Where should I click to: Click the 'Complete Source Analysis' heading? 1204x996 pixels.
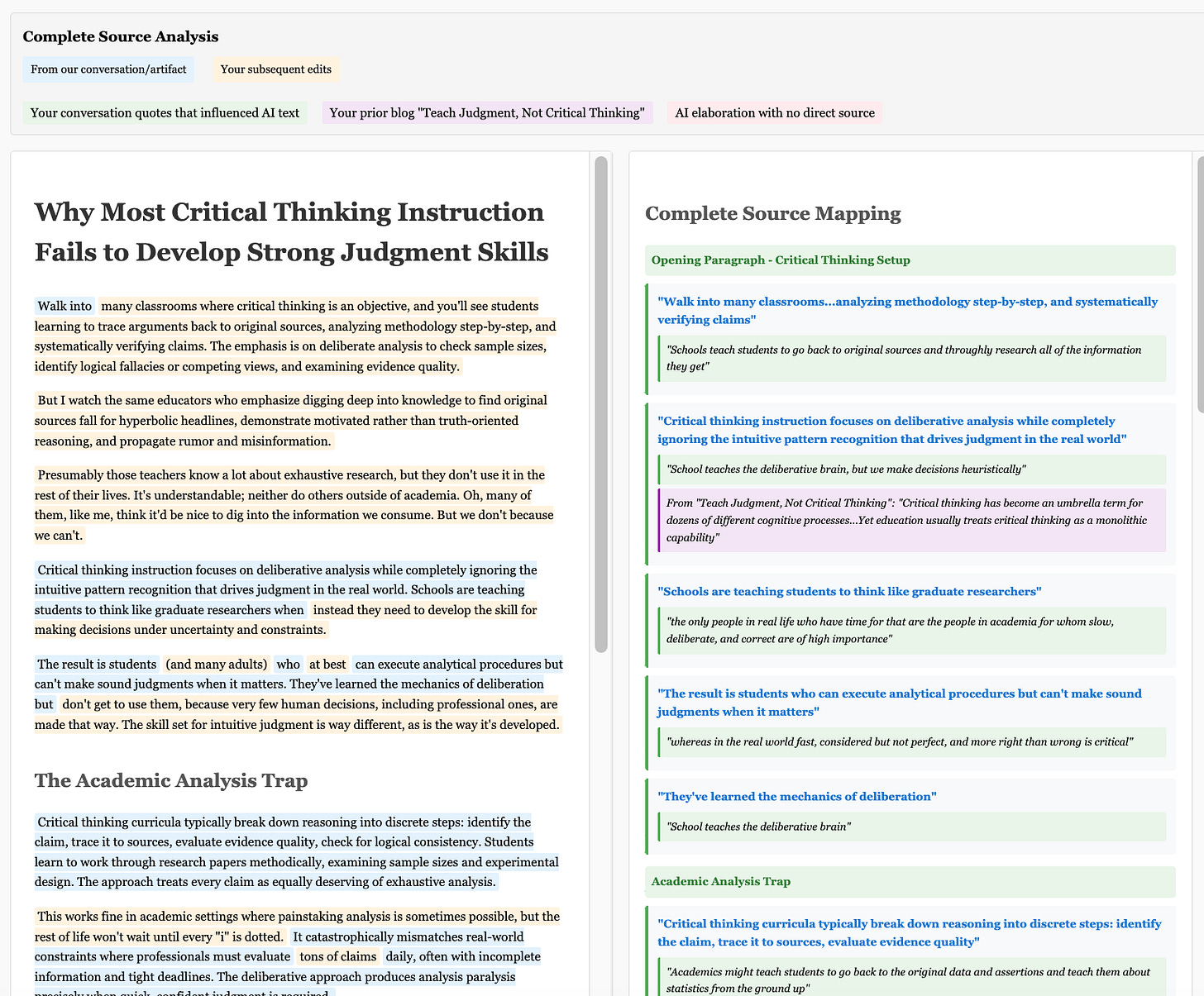pyautogui.click(x=121, y=36)
